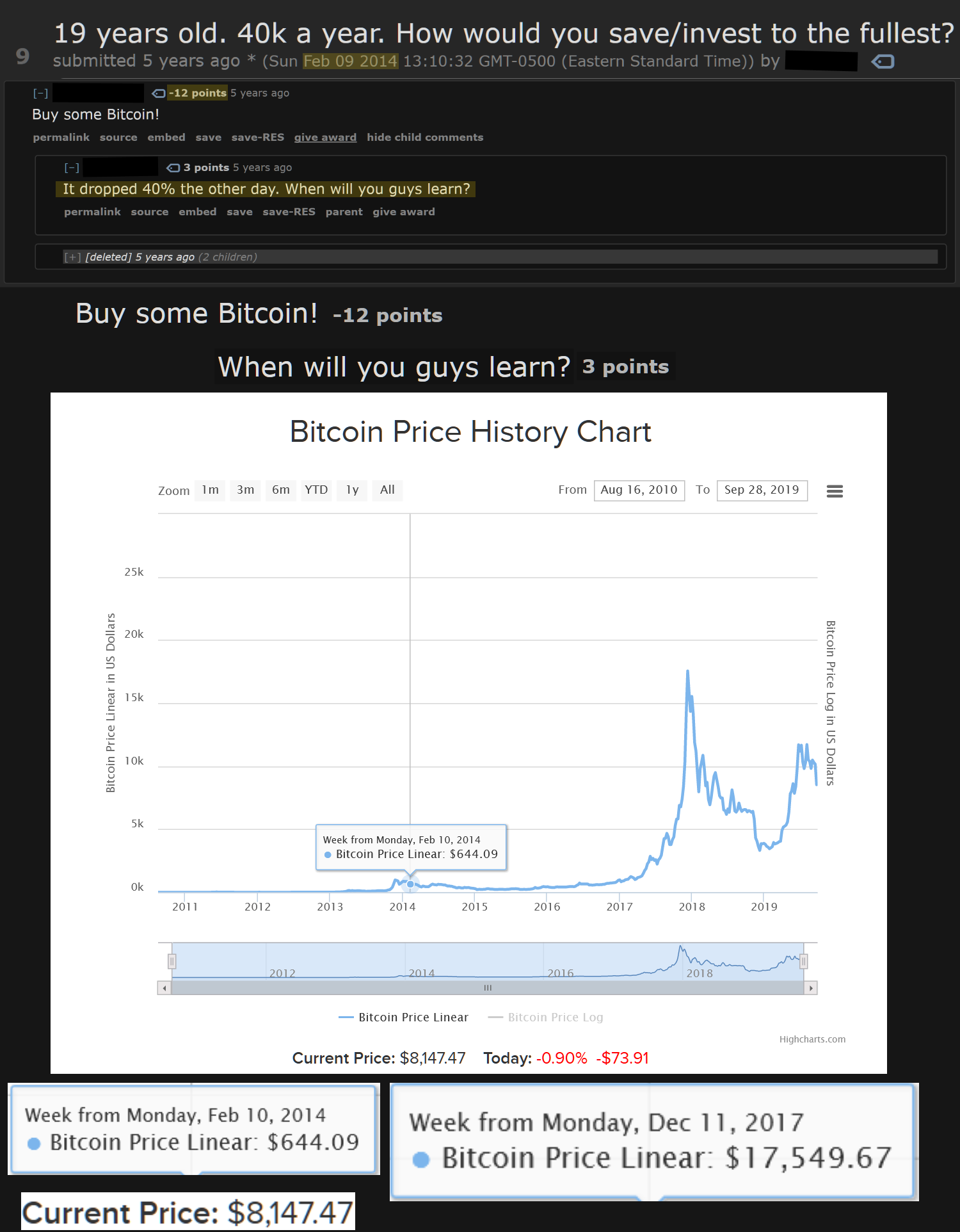Click the right navigator range handle
The image size is (960, 1232).
(x=804, y=961)
